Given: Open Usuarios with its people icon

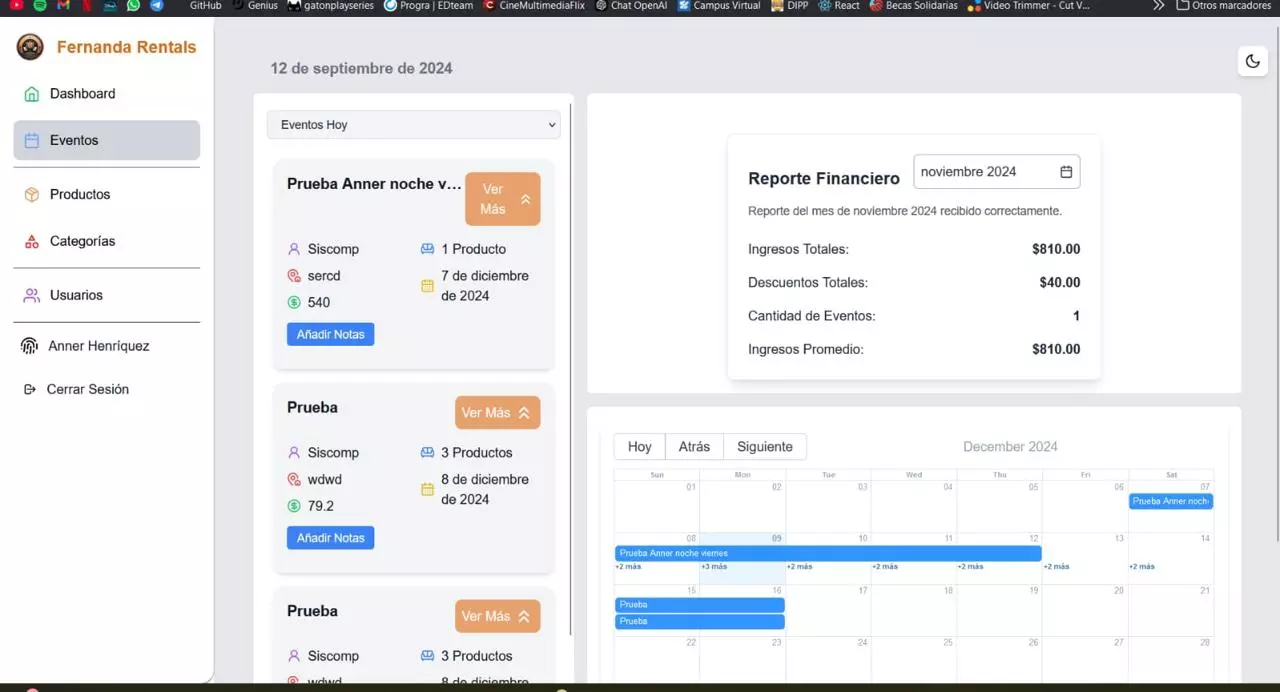Looking at the screenshot, I should pos(30,295).
